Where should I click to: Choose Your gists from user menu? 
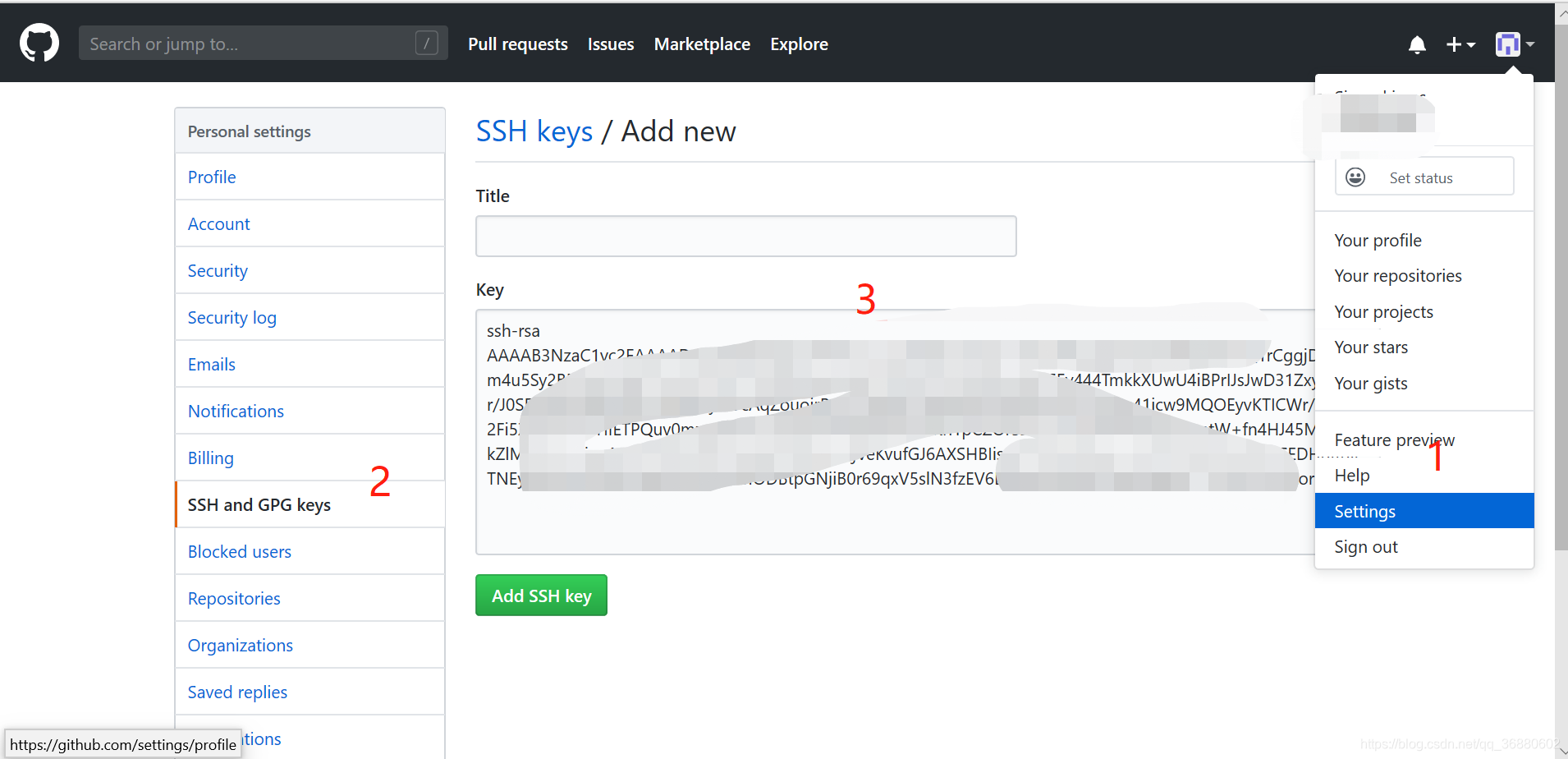[1424, 384]
